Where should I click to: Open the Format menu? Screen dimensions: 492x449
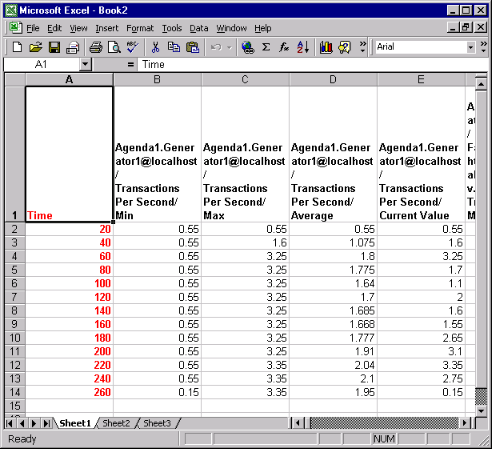tap(140, 28)
